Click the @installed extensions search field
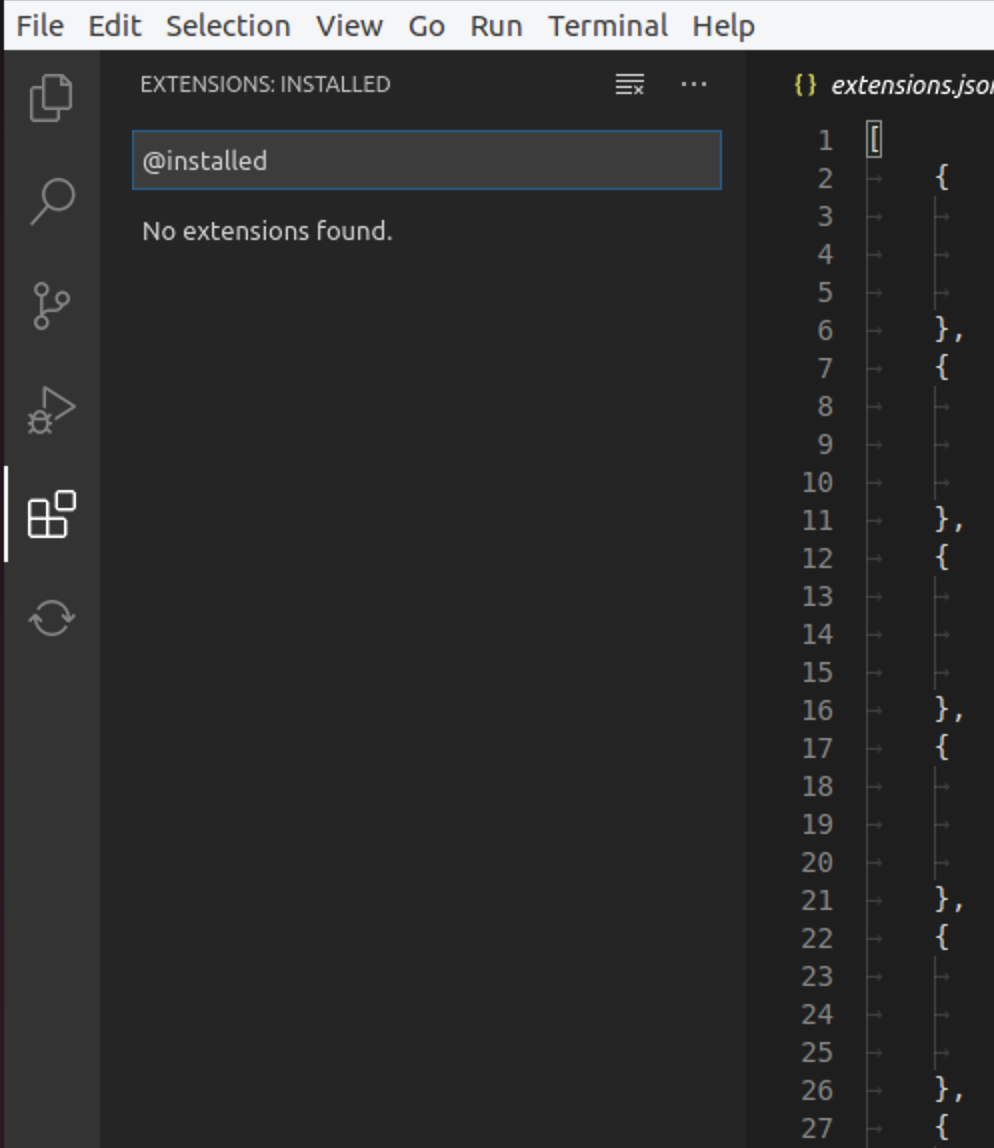The height and width of the screenshot is (1148, 994). pos(427,160)
